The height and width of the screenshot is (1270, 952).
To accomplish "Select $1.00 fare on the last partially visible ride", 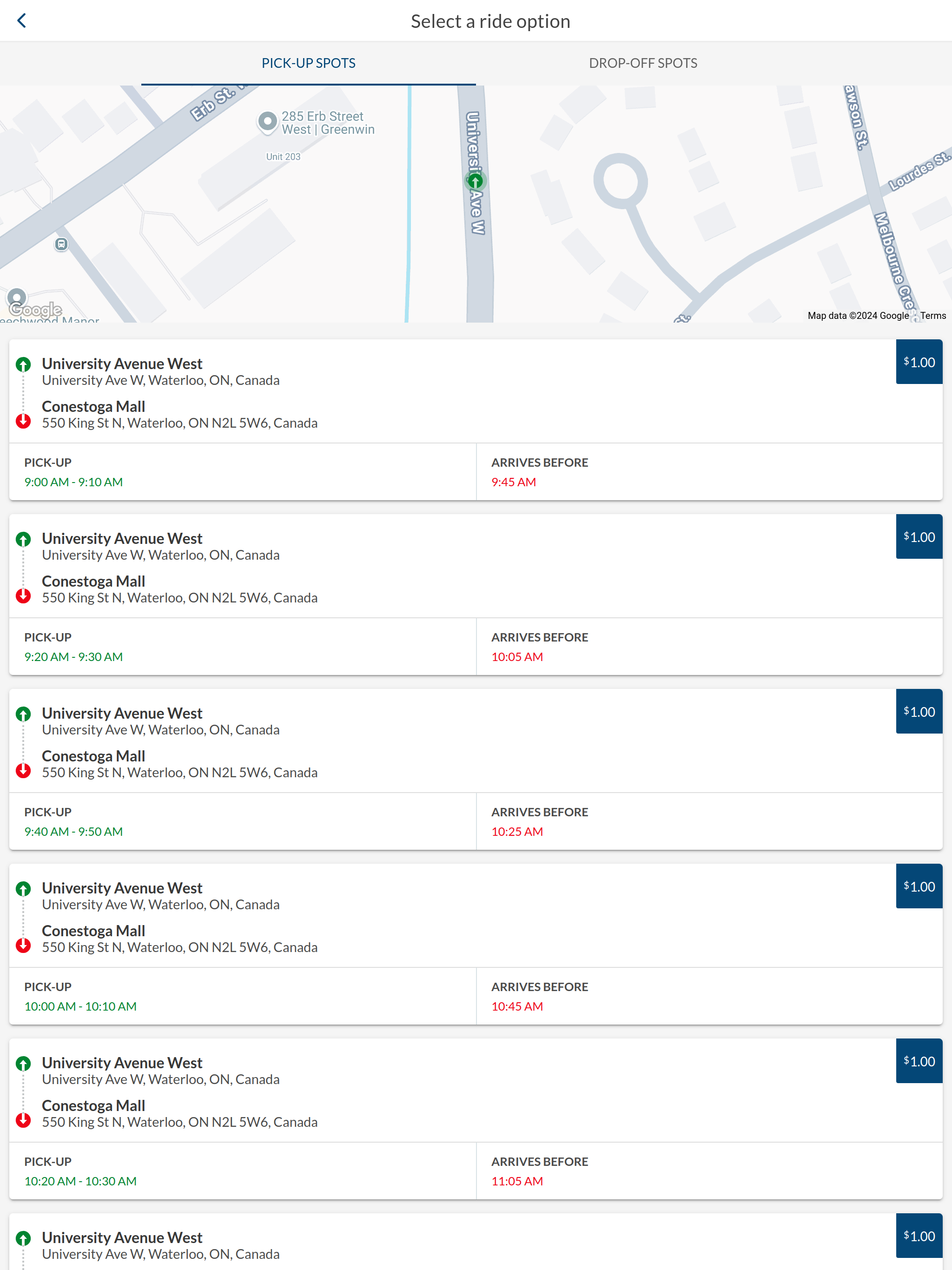I will [919, 1236].
